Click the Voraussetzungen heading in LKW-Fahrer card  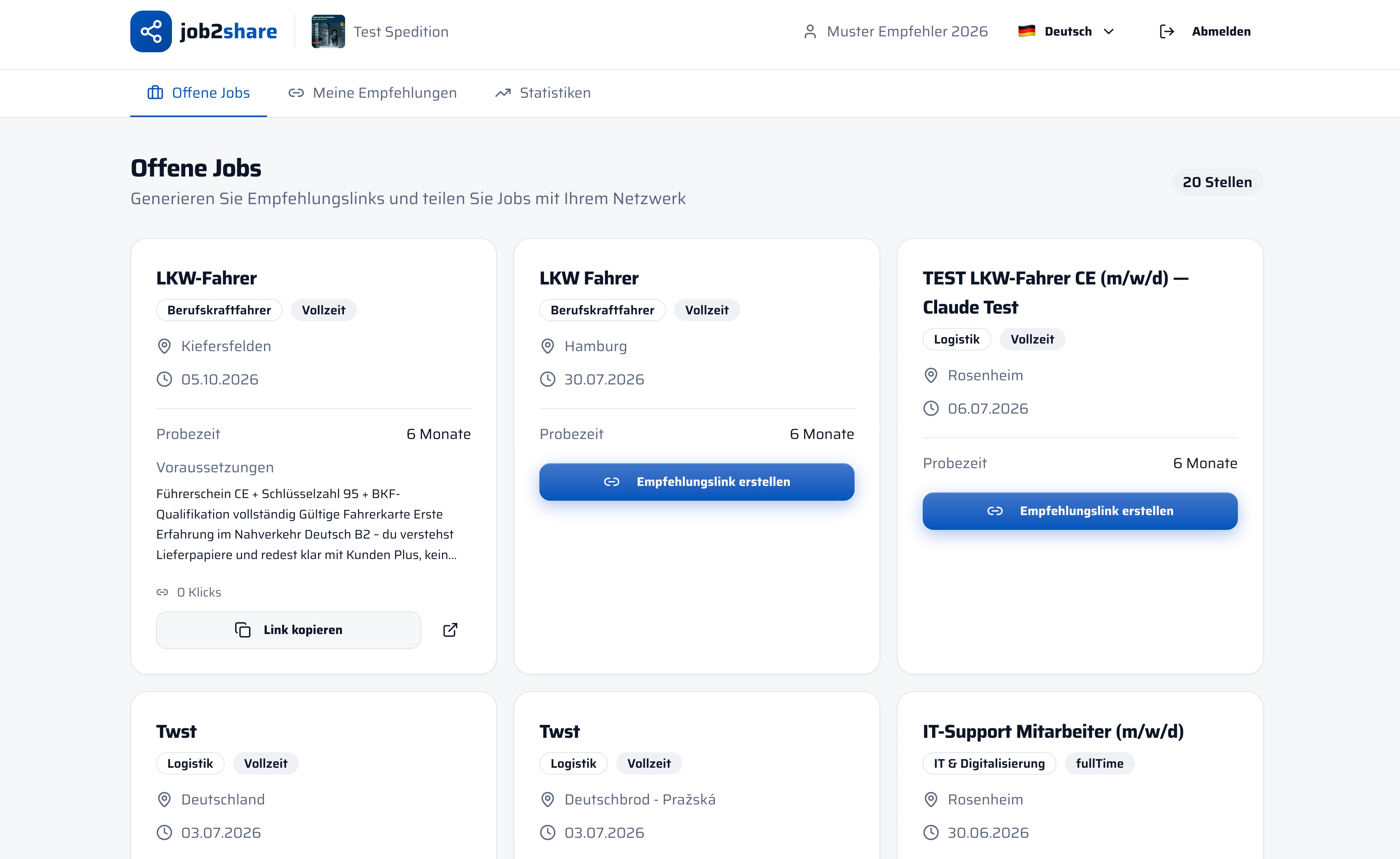215,467
